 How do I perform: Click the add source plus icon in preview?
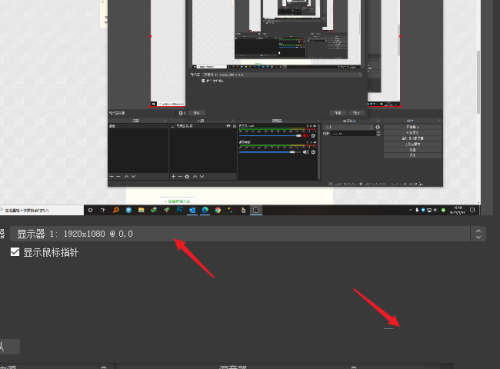pyautogui.click(x=173, y=176)
